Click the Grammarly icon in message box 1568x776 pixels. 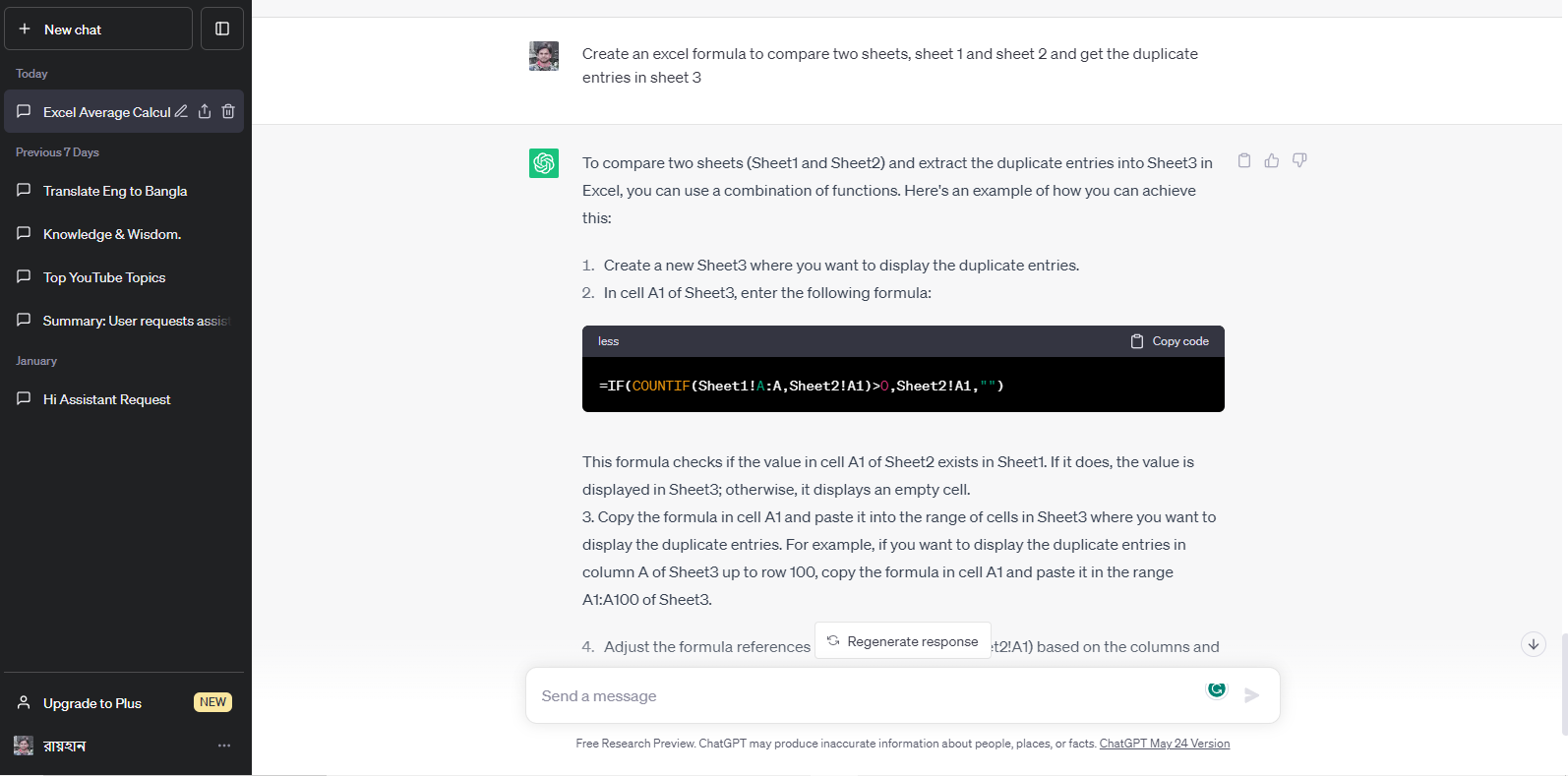point(1217,689)
